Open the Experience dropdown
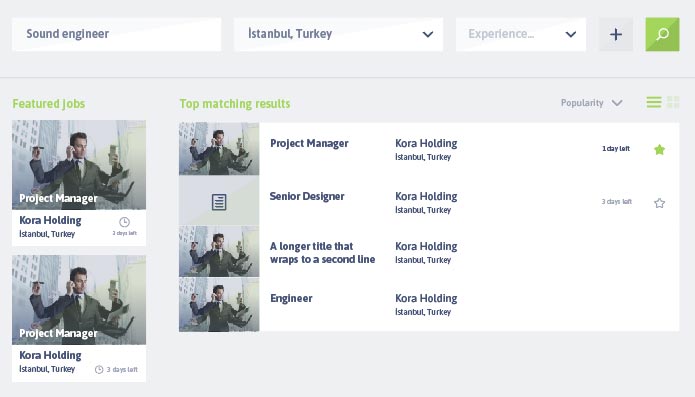Viewport: 695px width, 397px height. 521,34
